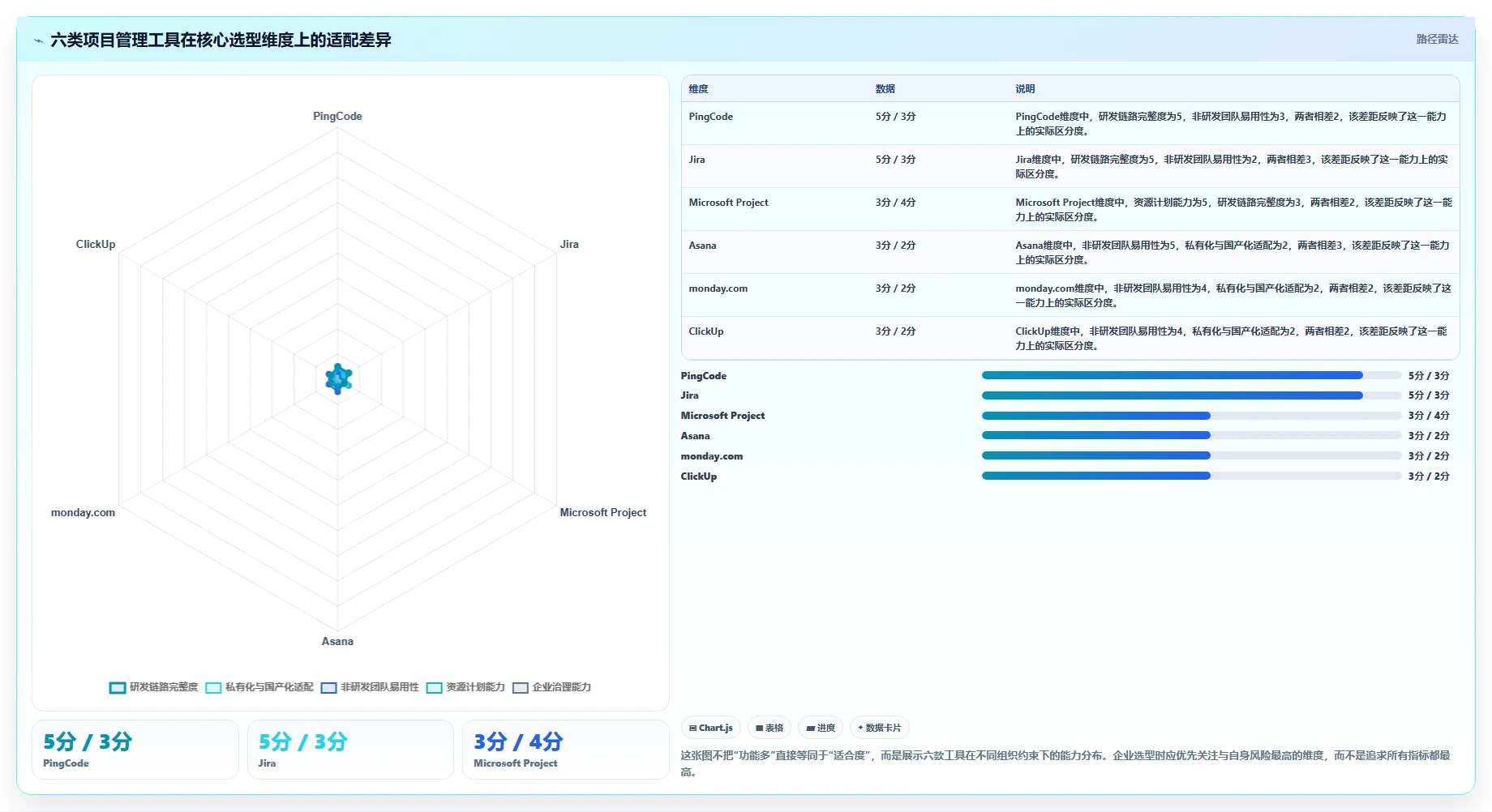Toggle 非研发团队易用性 legend series
The width and height of the screenshot is (1492, 812).
click(x=370, y=687)
